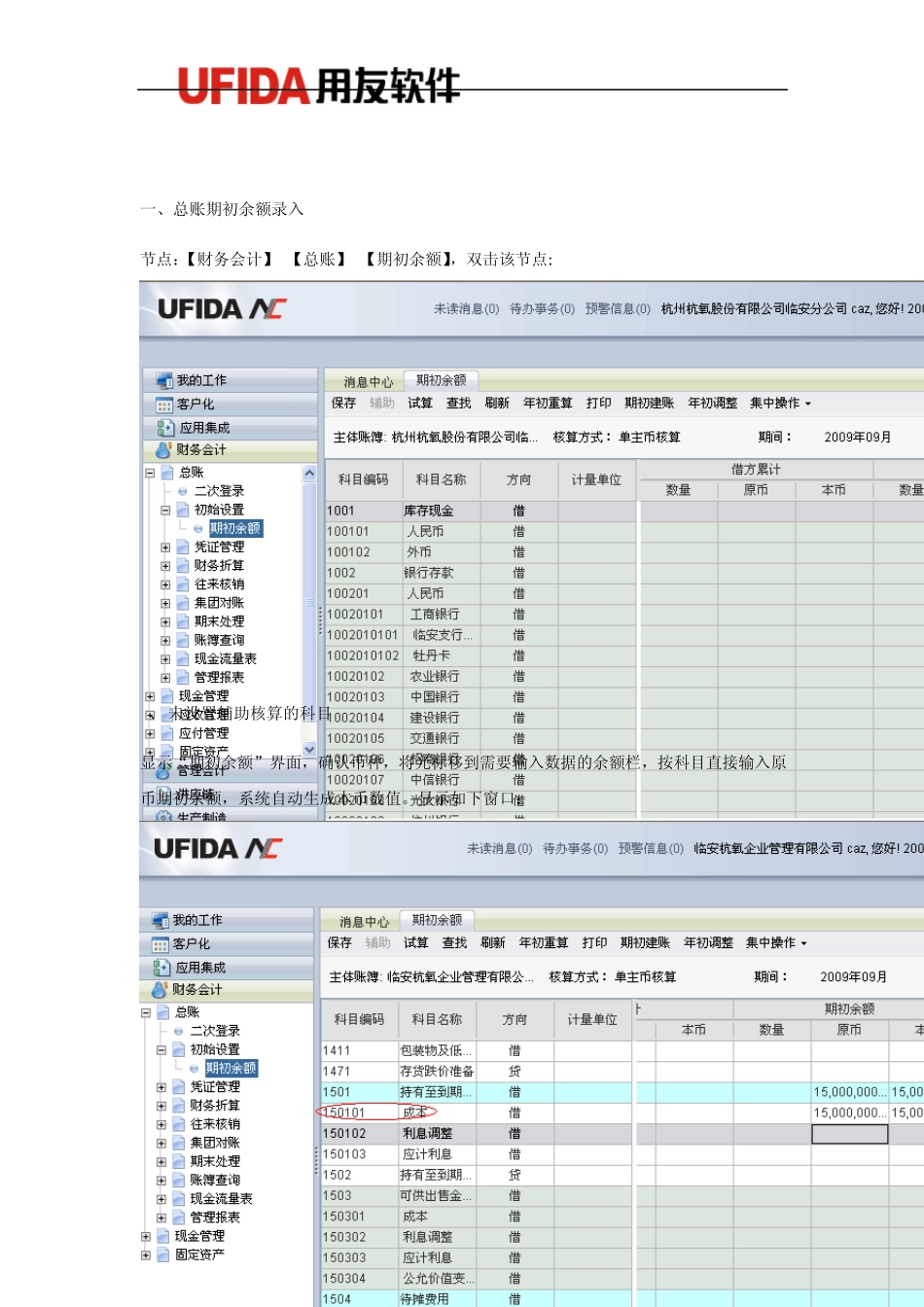
Task: Expand 往来核销 node in lower tree
Action: [161, 1125]
